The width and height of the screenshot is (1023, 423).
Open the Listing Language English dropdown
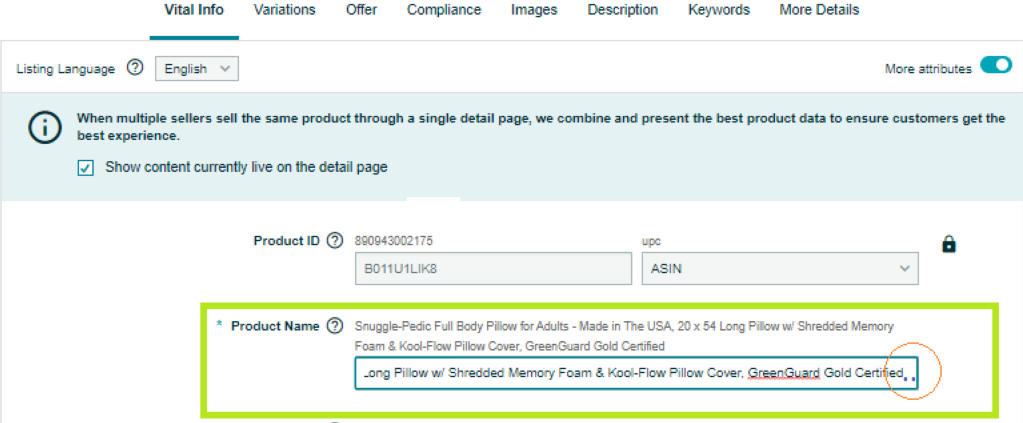pos(197,69)
